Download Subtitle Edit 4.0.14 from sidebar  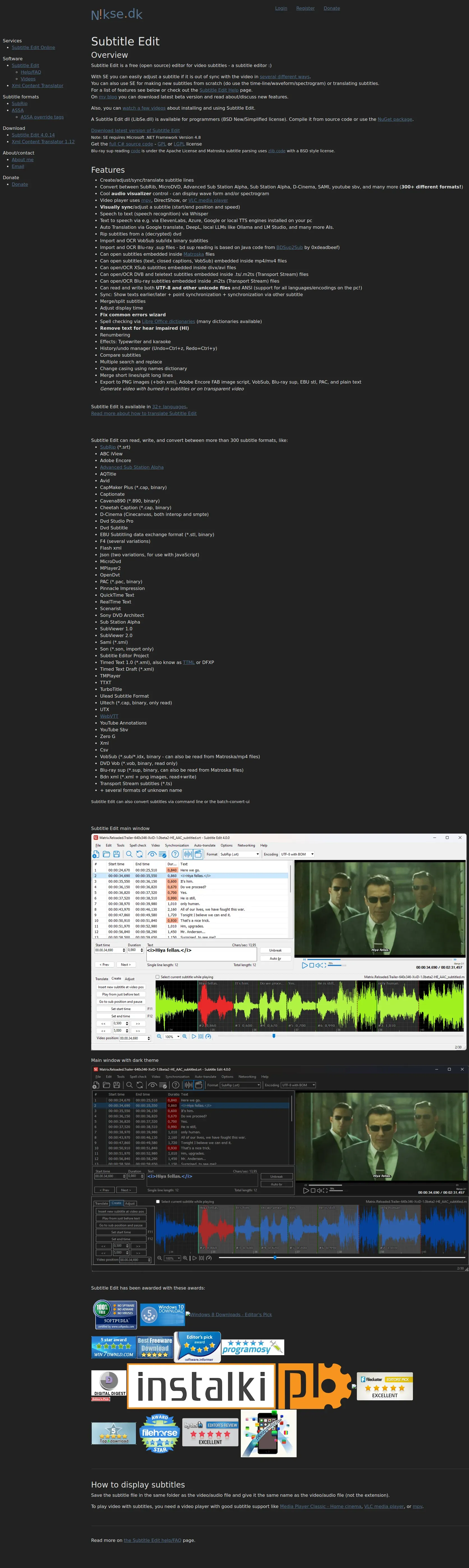[x=33, y=135]
